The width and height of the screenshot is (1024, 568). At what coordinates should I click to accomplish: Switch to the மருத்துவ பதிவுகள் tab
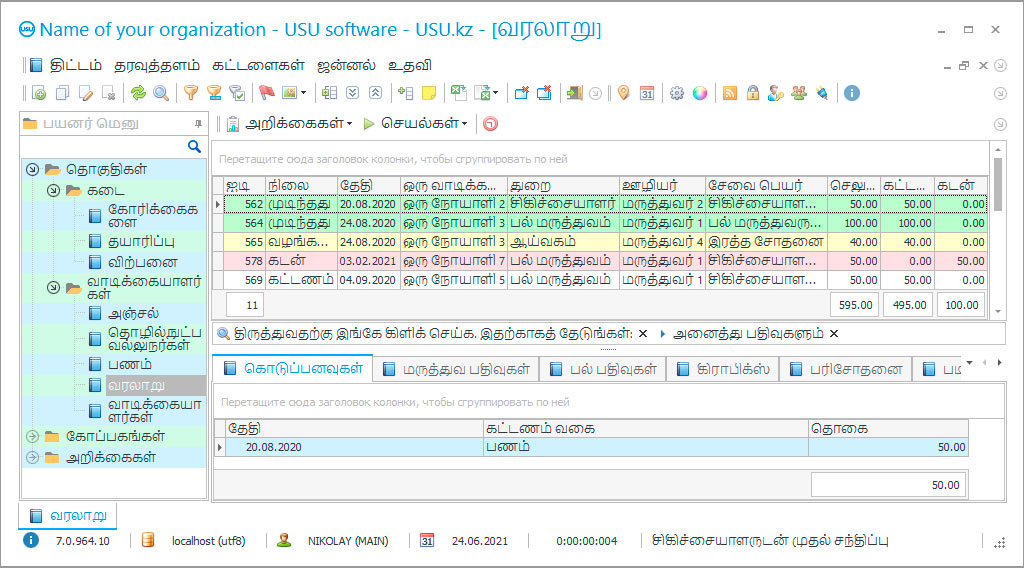(x=456, y=369)
